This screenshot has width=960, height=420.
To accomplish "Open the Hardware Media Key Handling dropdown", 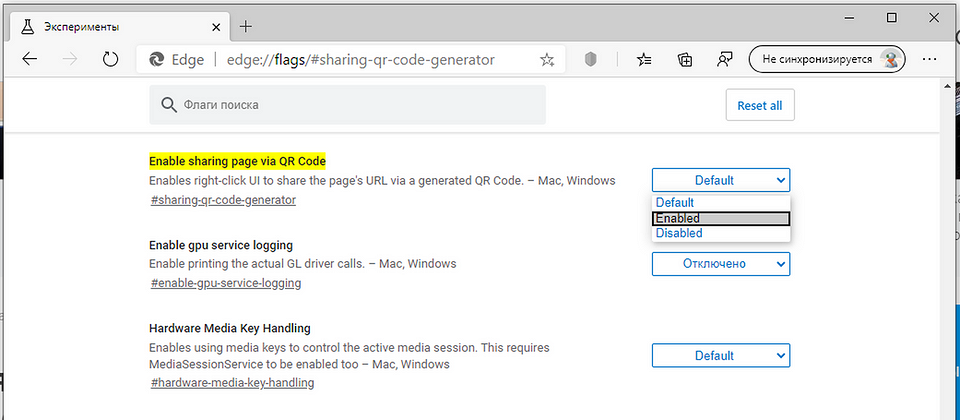I will click(x=721, y=356).
